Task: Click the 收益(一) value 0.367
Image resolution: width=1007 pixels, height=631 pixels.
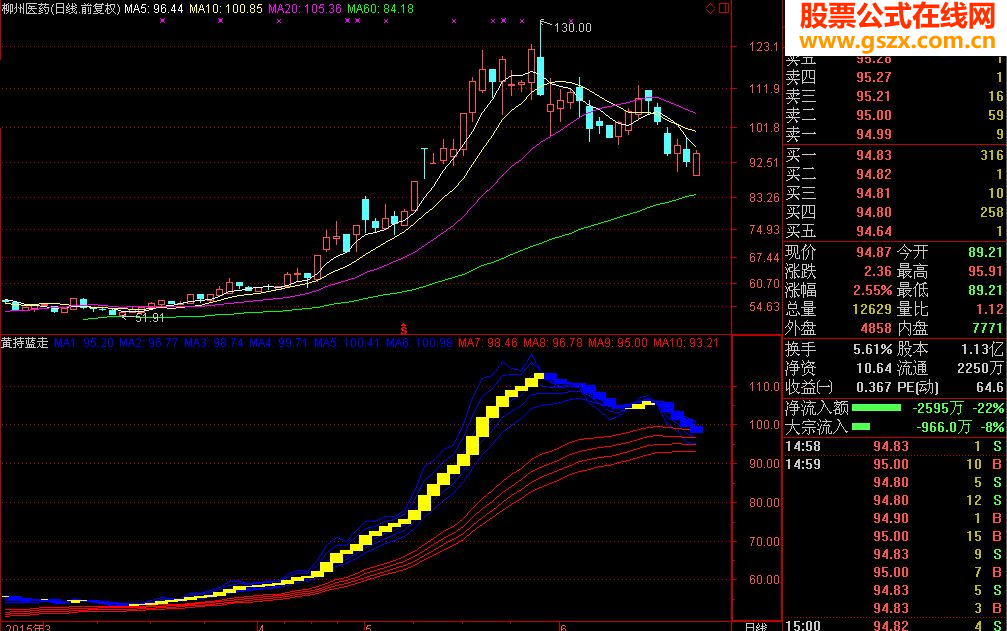Action: (874, 388)
